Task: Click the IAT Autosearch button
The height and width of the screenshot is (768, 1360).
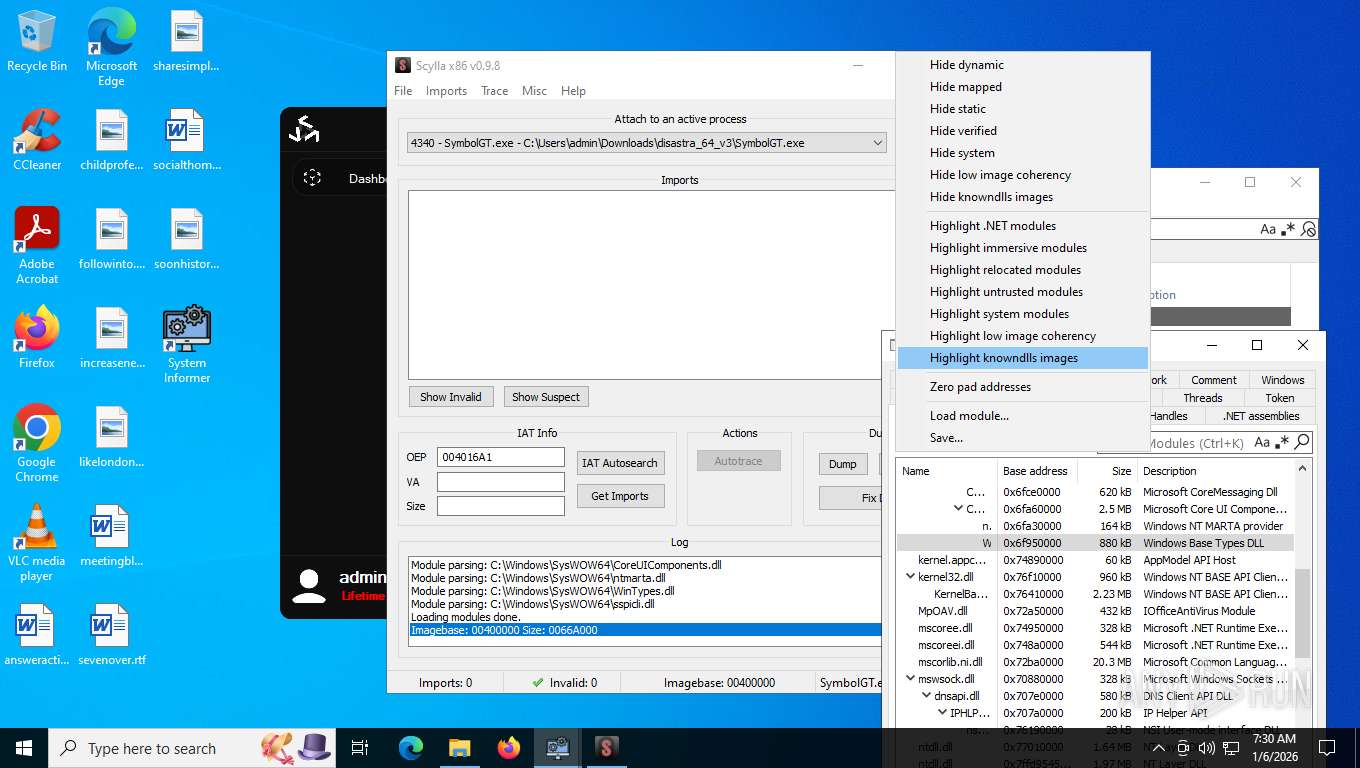Action: click(620, 463)
